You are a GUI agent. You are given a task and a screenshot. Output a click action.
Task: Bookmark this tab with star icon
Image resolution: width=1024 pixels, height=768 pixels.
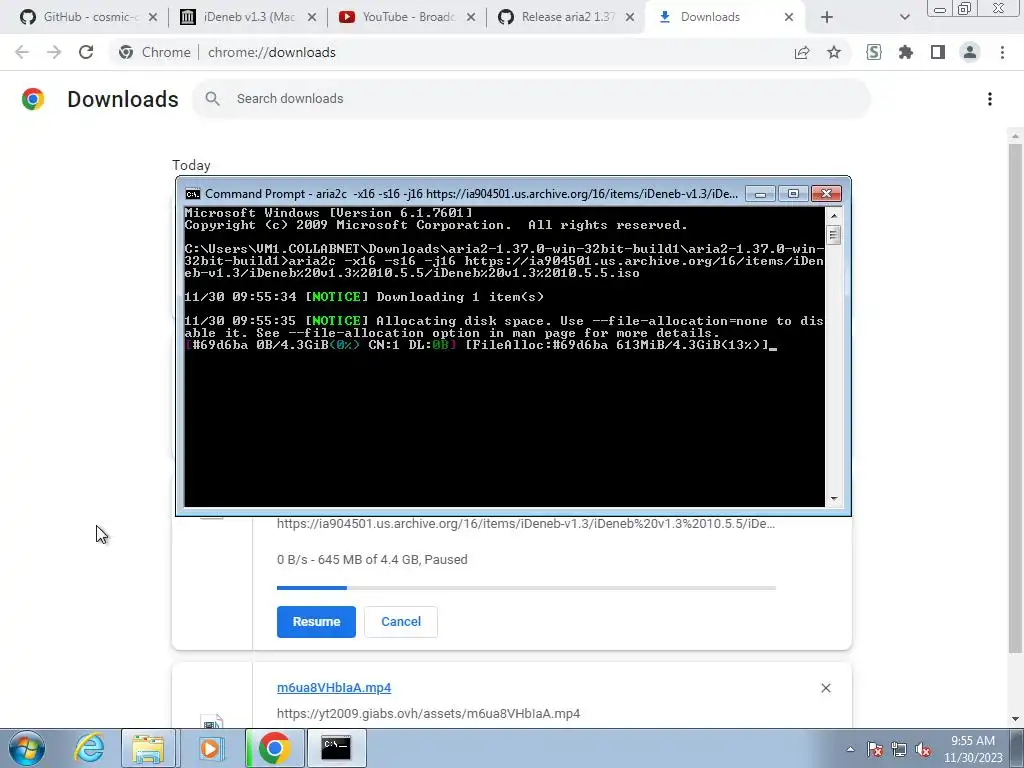(834, 52)
